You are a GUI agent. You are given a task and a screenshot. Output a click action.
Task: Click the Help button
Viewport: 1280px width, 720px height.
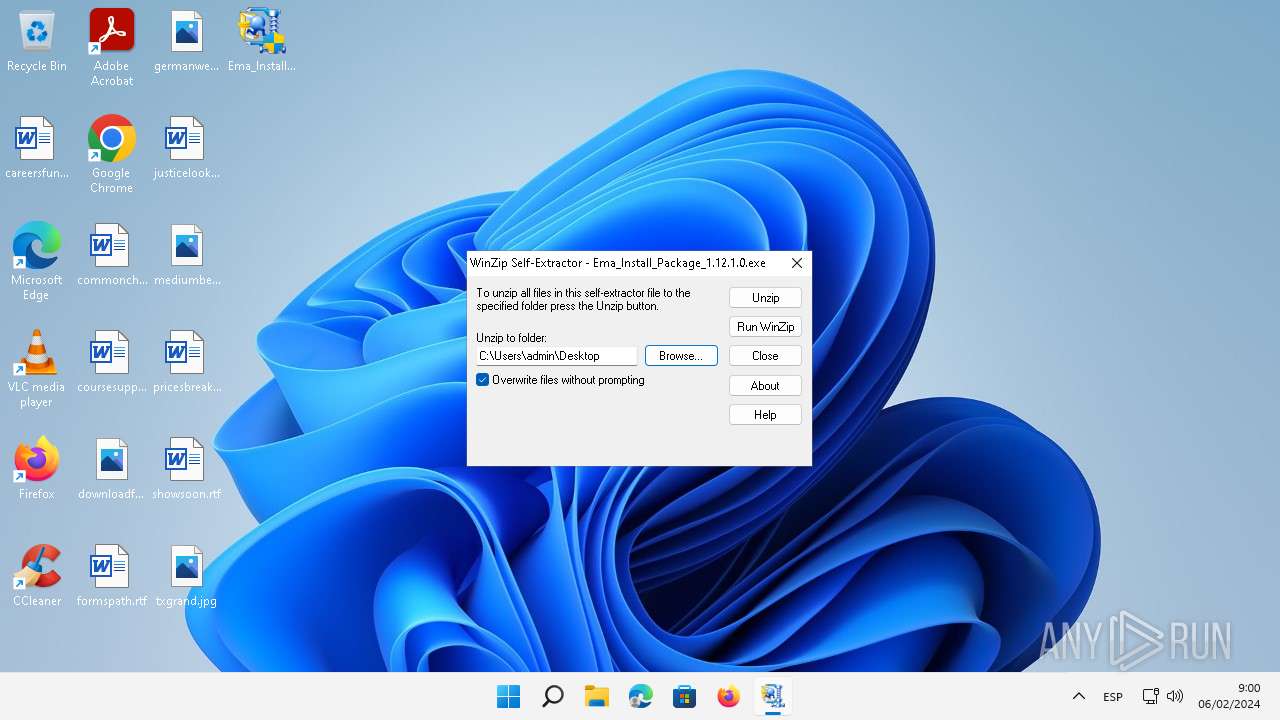click(x=765, y=415)
